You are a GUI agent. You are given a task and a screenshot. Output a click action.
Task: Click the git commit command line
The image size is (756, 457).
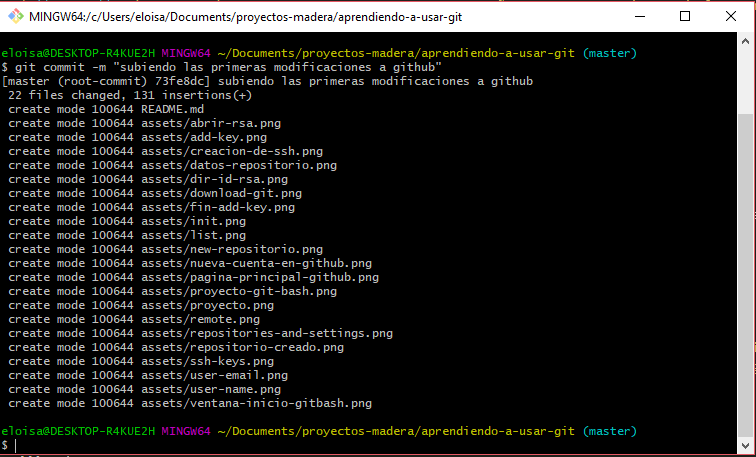pyautogui.click(x=228, y=67)
